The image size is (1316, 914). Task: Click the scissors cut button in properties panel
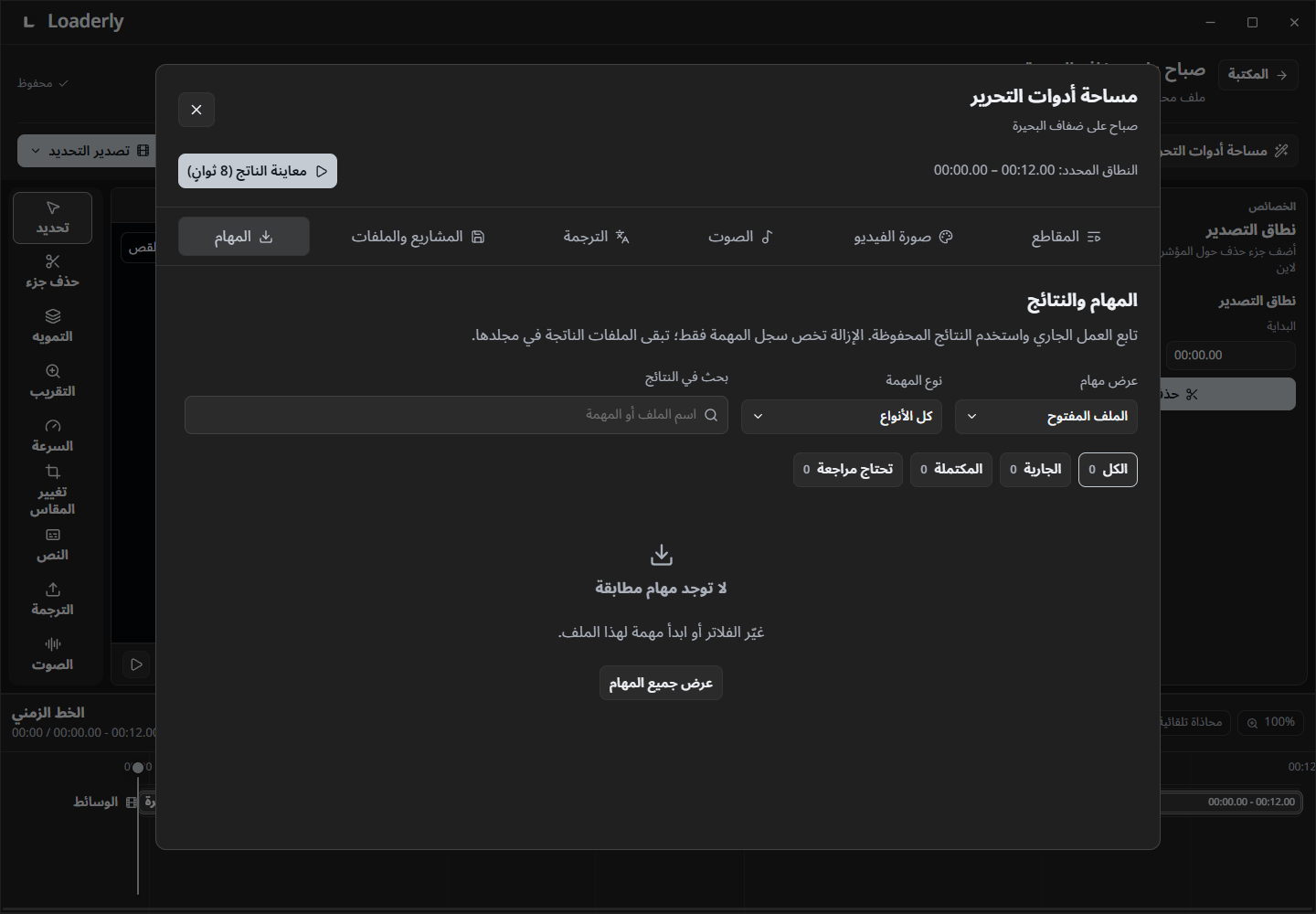coord(1227,394)
